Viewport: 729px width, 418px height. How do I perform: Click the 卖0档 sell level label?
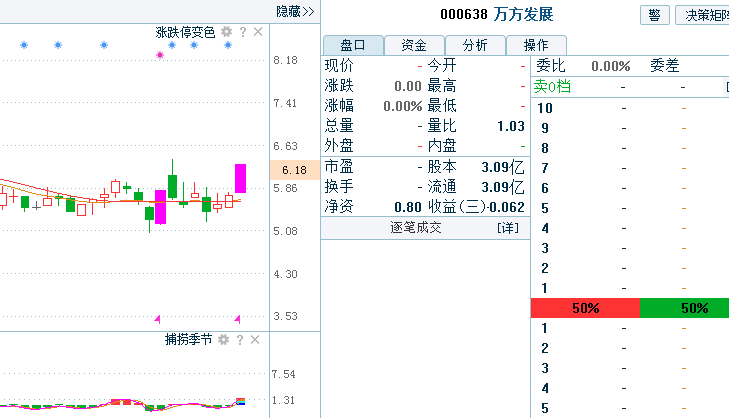(x=552, y=87)
